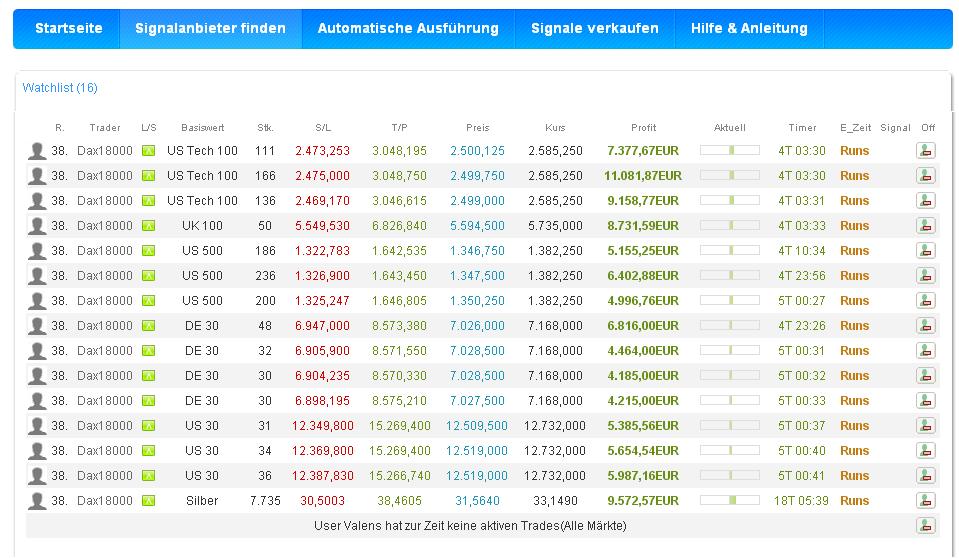959x558 pixels.
Task: Open the Startseite tab
Action: pyautogui.click(x=68, y=29)
